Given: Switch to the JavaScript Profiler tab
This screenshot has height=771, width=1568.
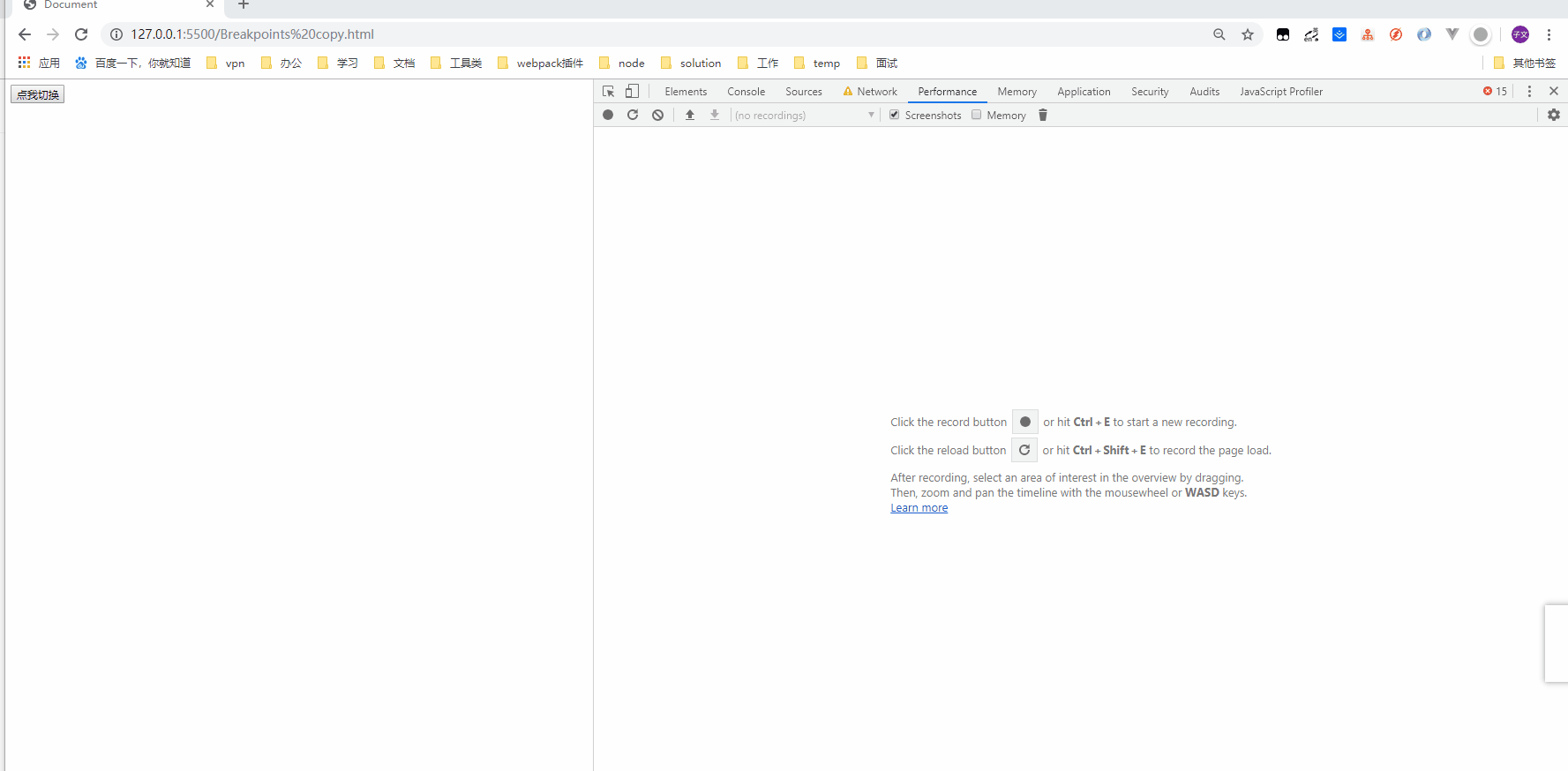Looking at the screenshot, I should [x=1281, y=92].
